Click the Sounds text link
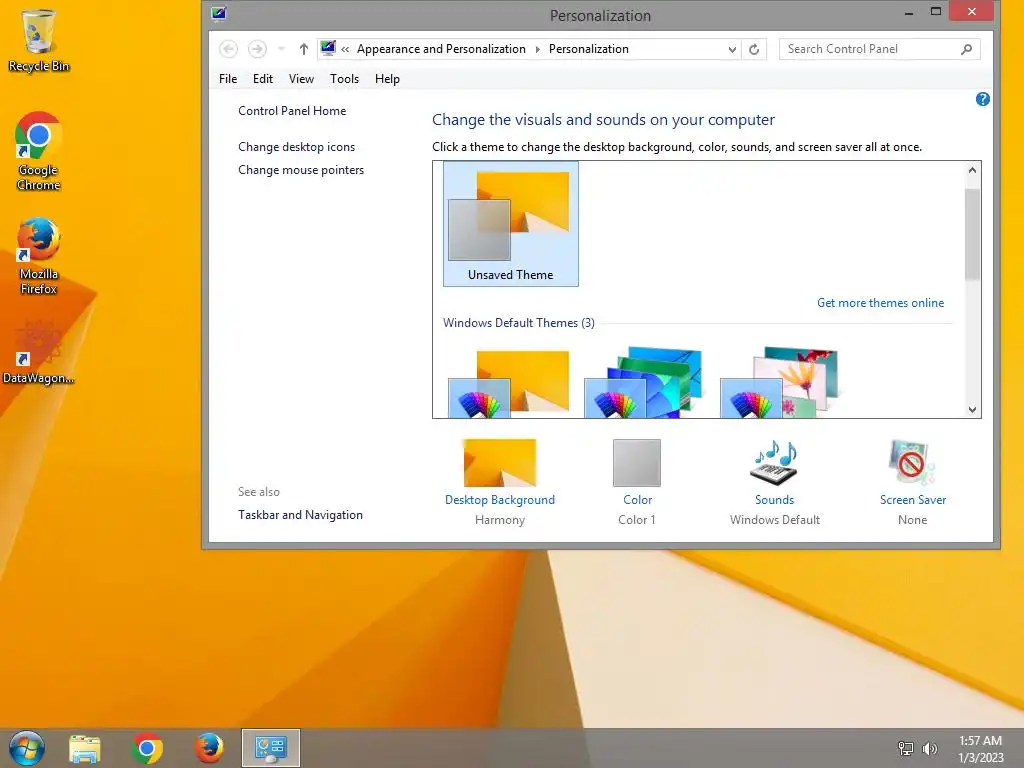 pyautogui.click(x=775, y=500)
